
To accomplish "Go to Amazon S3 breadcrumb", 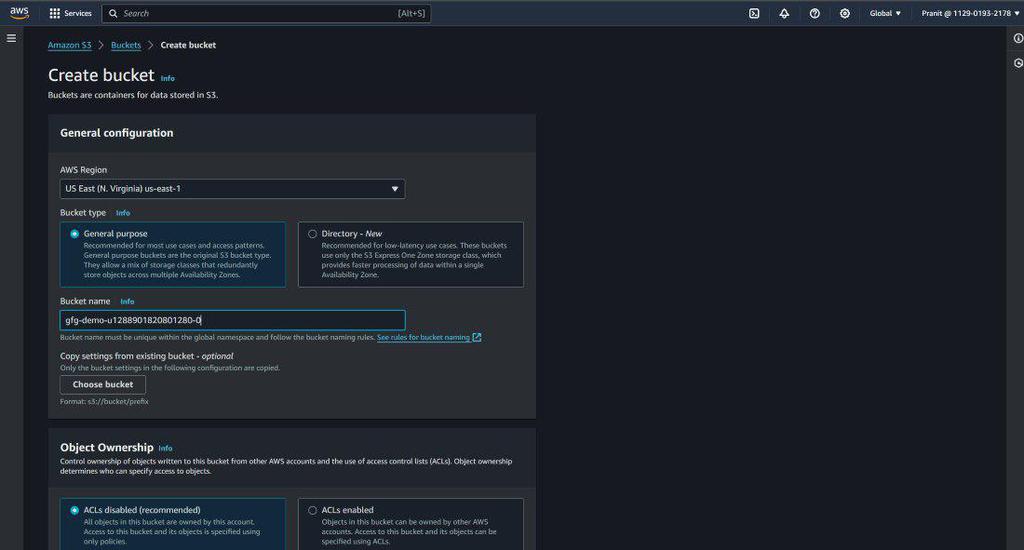I will [x=69, y=45].
